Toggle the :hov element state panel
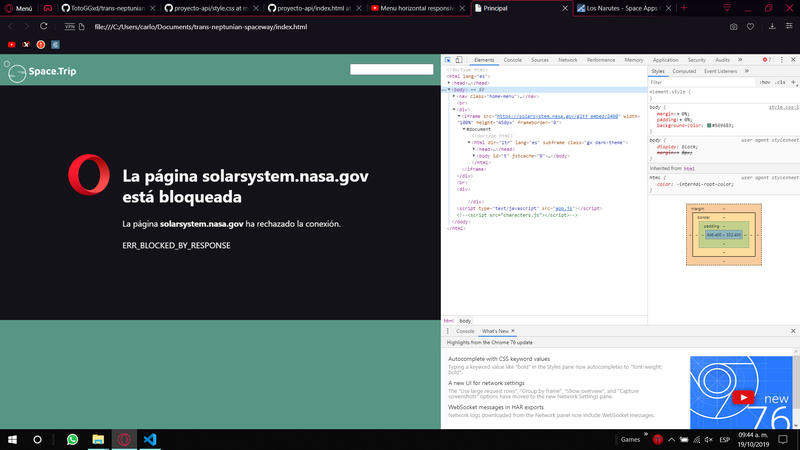The image size is (800, 450). tap(764, 81)
